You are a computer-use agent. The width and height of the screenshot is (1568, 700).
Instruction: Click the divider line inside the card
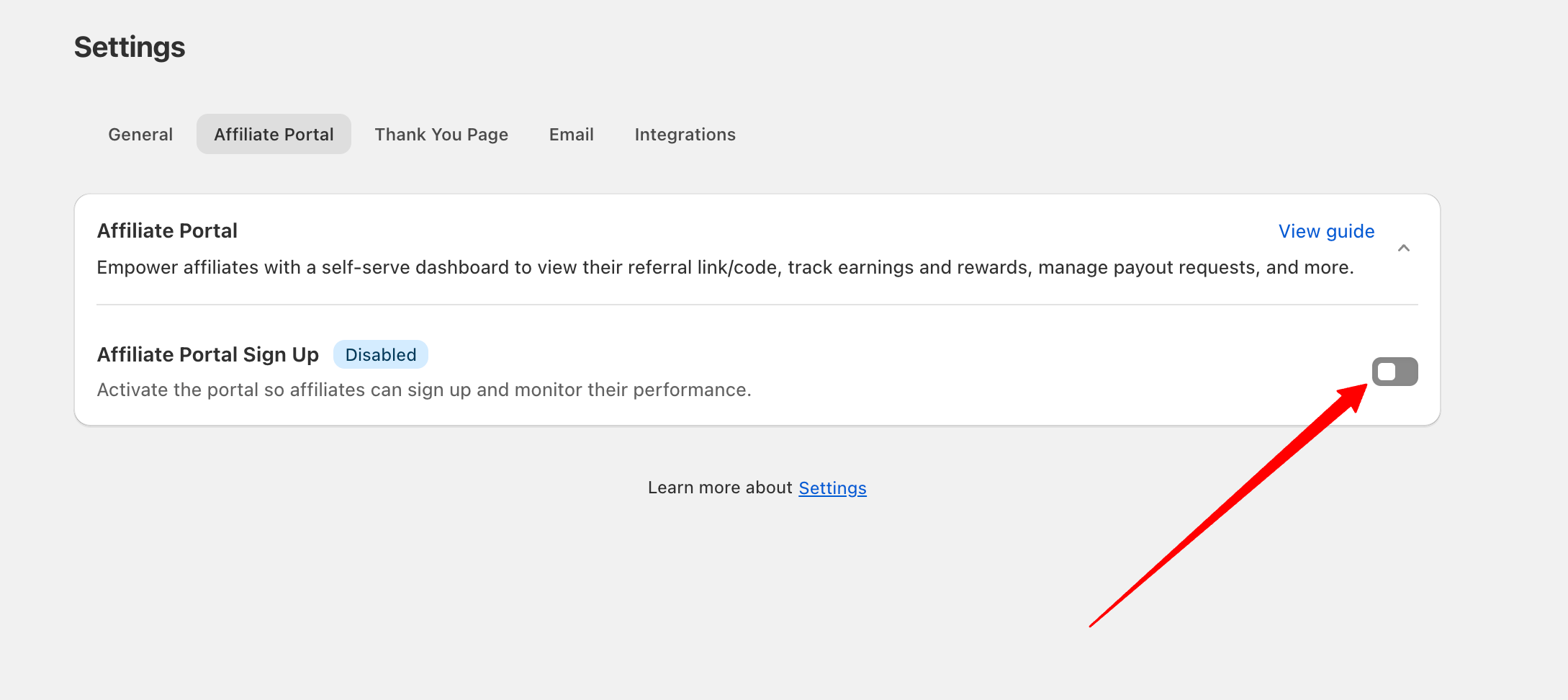point(757,305)
